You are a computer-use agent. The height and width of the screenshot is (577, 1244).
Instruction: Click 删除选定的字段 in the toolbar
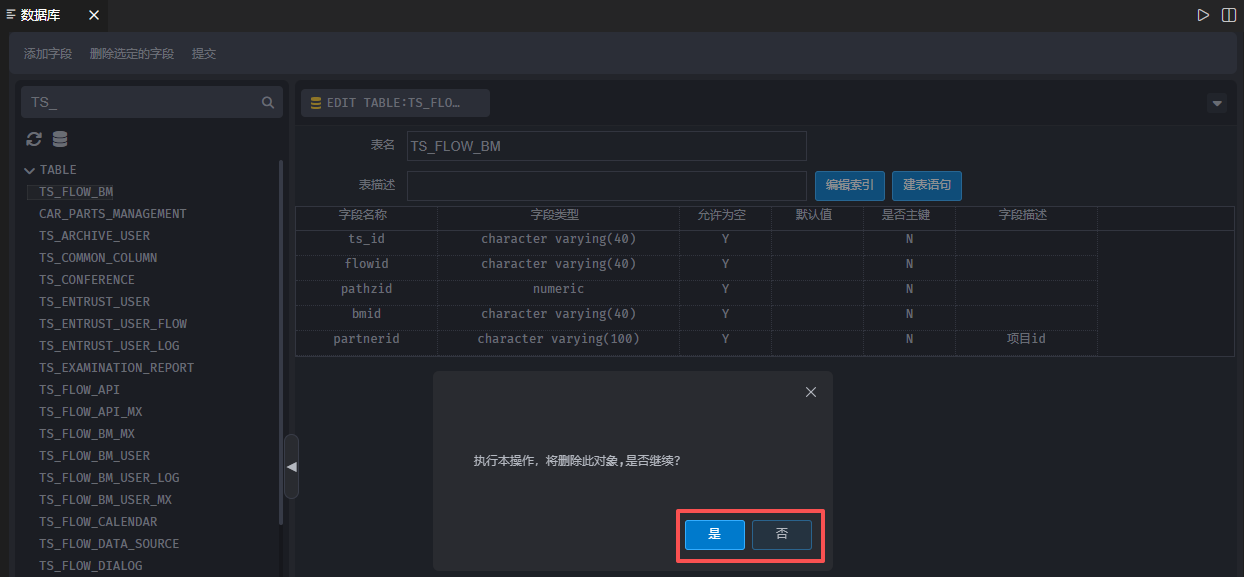coord(132,54)
